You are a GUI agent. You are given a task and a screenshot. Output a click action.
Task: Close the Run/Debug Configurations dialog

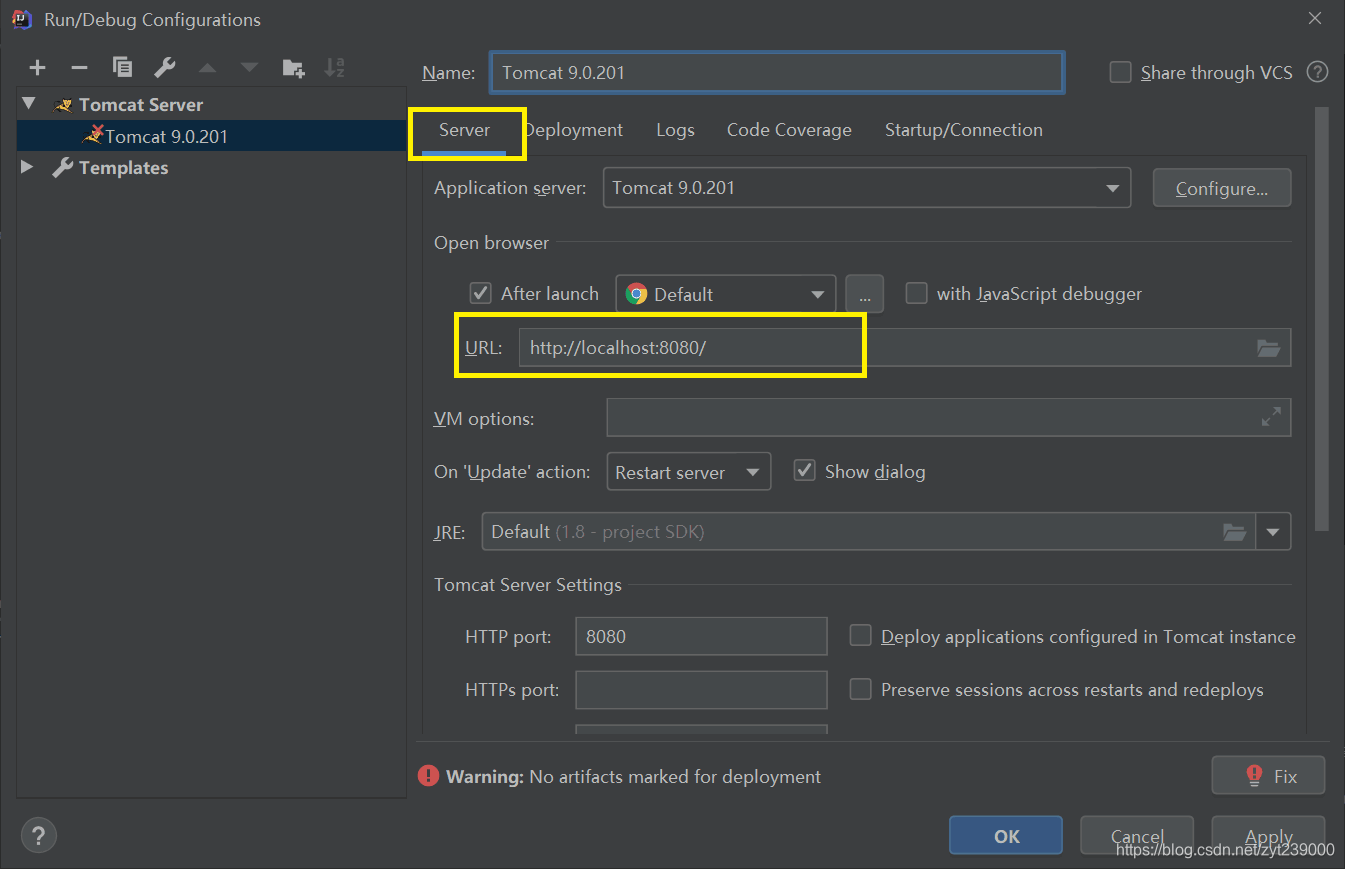pos(1315,18)
